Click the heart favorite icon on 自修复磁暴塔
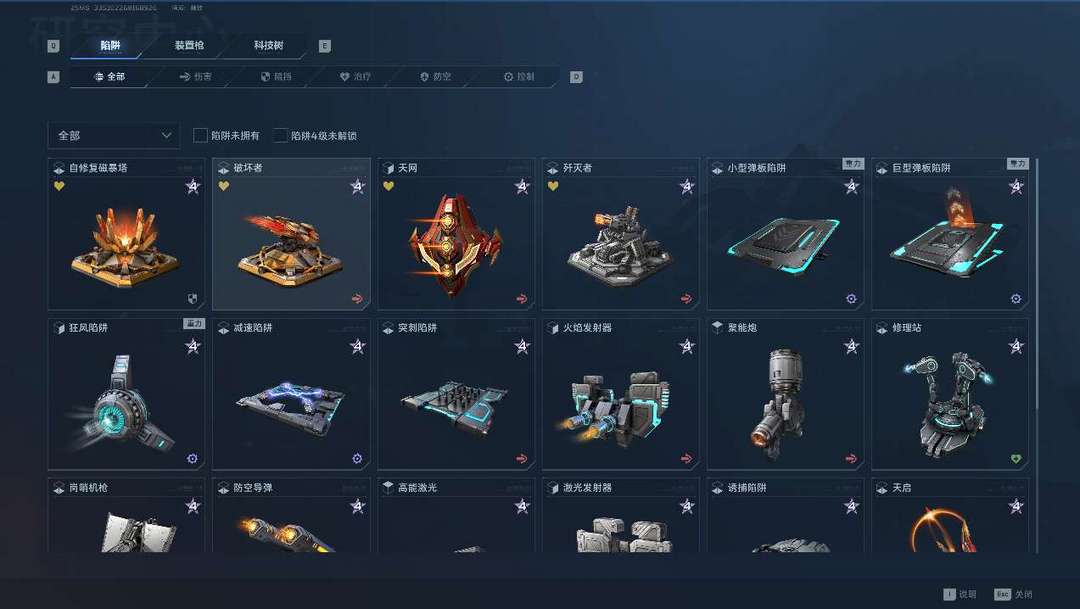The width and height of the screenshot is (1080, 609). (x=59, y=186)
